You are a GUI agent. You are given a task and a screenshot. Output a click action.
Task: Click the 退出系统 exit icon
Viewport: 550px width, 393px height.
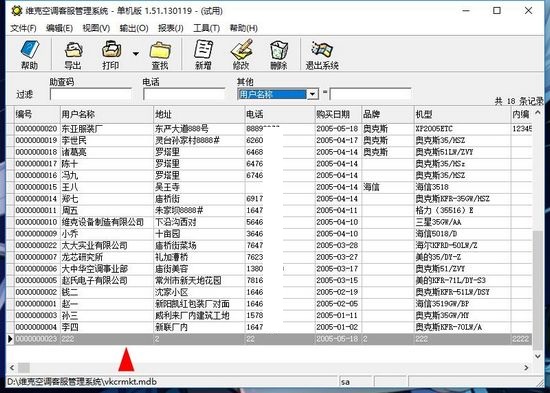coord(322,49)
